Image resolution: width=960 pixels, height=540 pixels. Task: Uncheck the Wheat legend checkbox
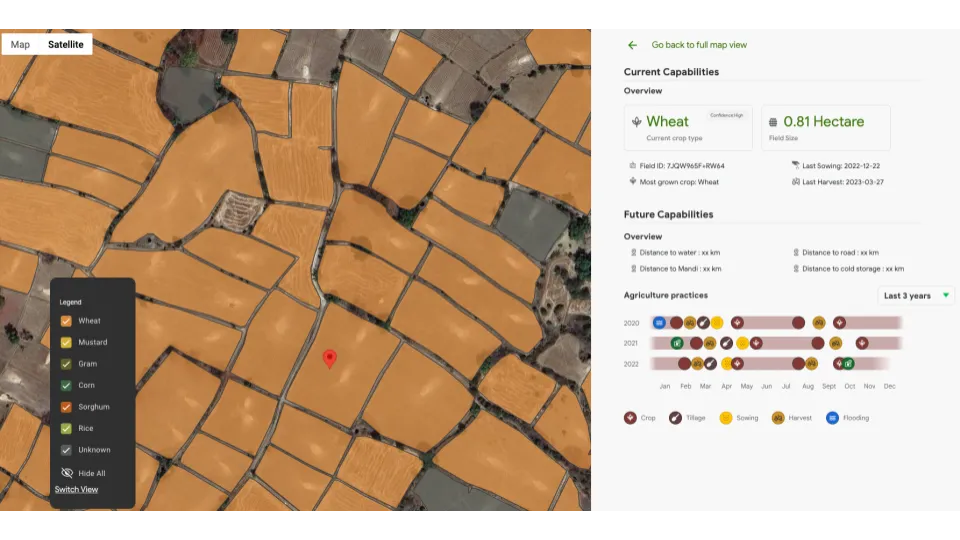(66, 321)
